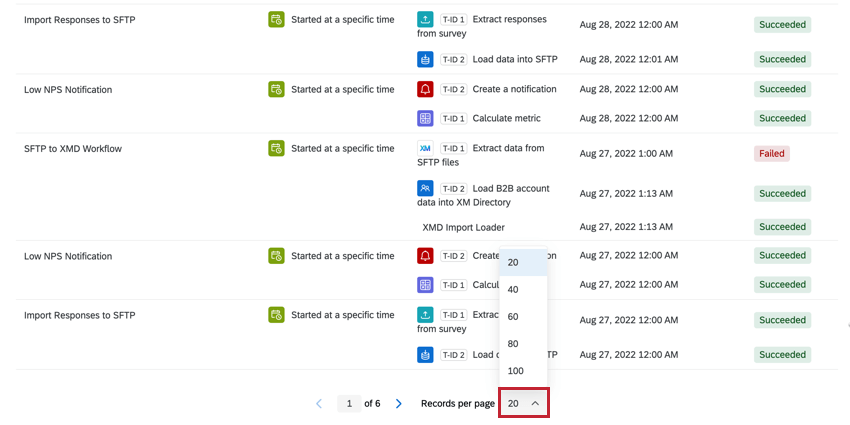Click the page number input field
850x425 pixels.
click(x=349, y=404)
